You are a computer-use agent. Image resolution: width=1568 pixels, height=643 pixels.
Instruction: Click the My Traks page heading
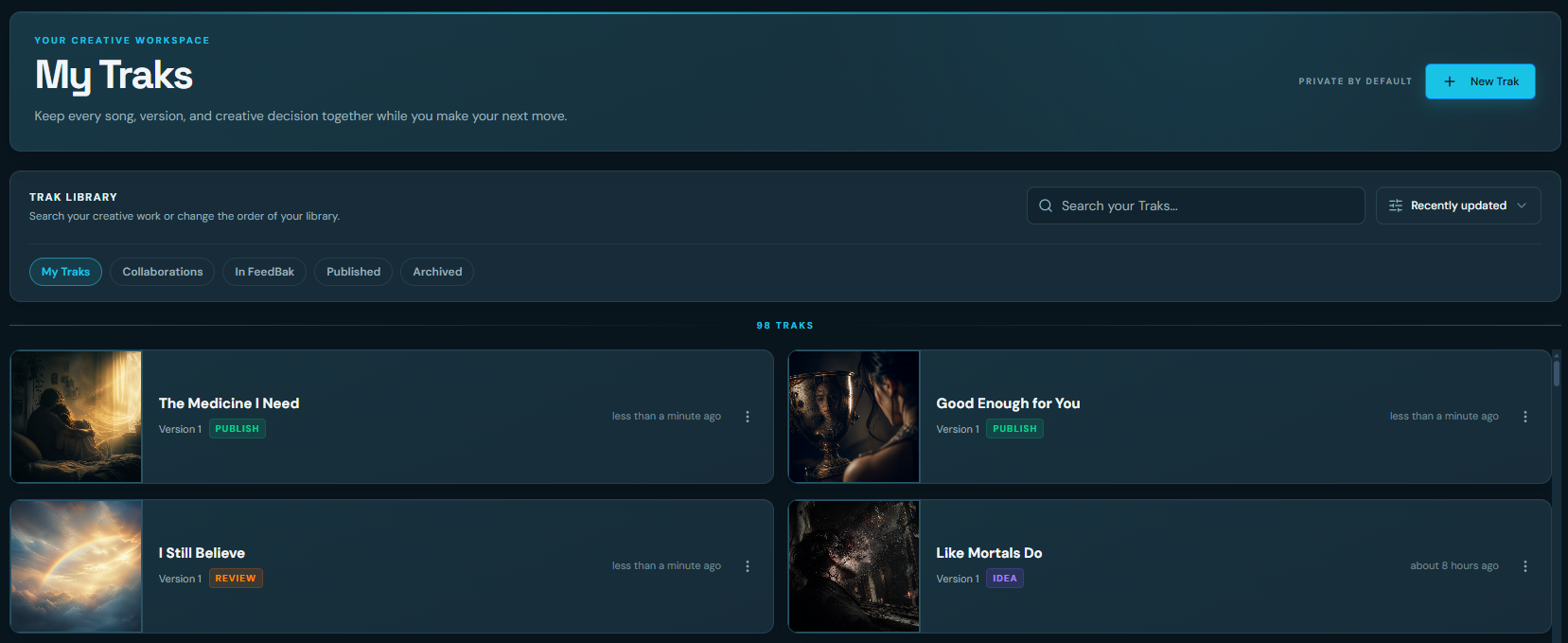[x=114, y=76]
